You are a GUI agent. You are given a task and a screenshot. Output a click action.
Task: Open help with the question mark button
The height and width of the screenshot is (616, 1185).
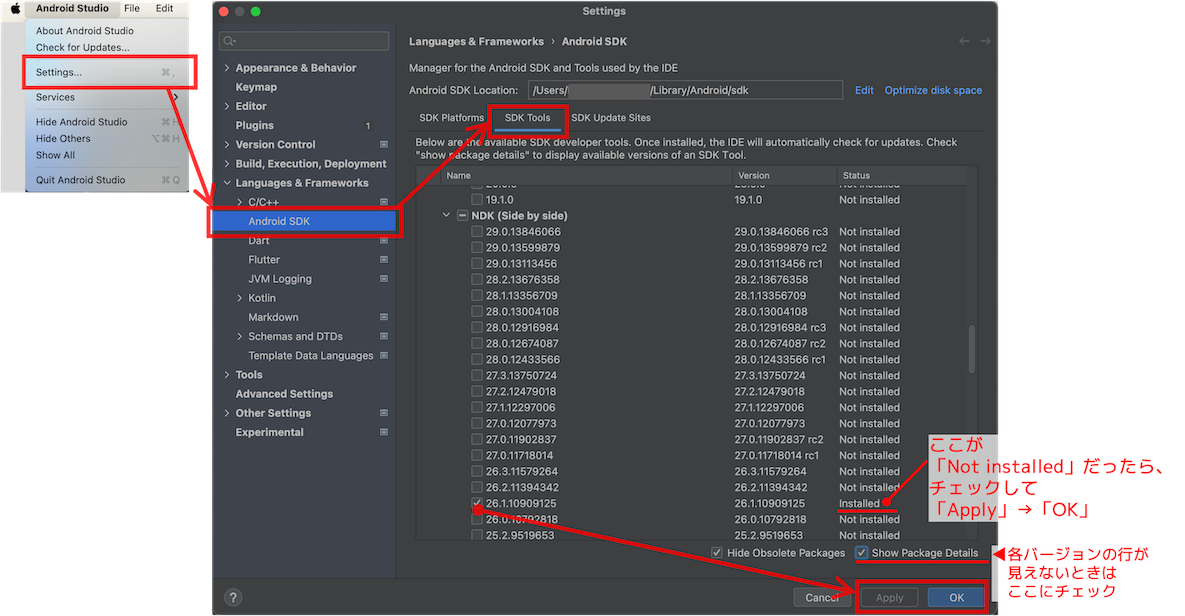233,597
